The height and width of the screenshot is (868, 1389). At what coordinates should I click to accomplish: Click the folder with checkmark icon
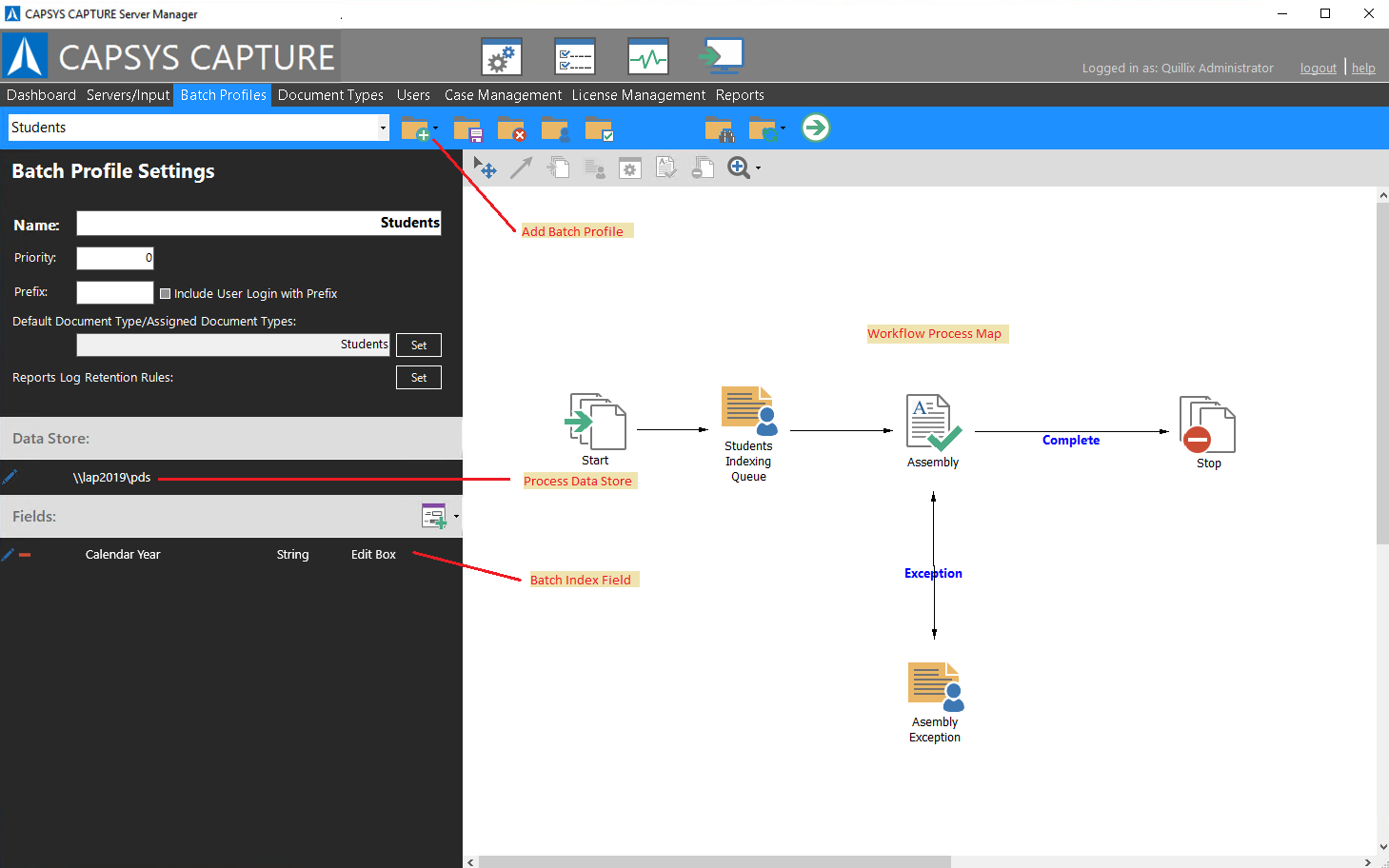click(599, 128)
